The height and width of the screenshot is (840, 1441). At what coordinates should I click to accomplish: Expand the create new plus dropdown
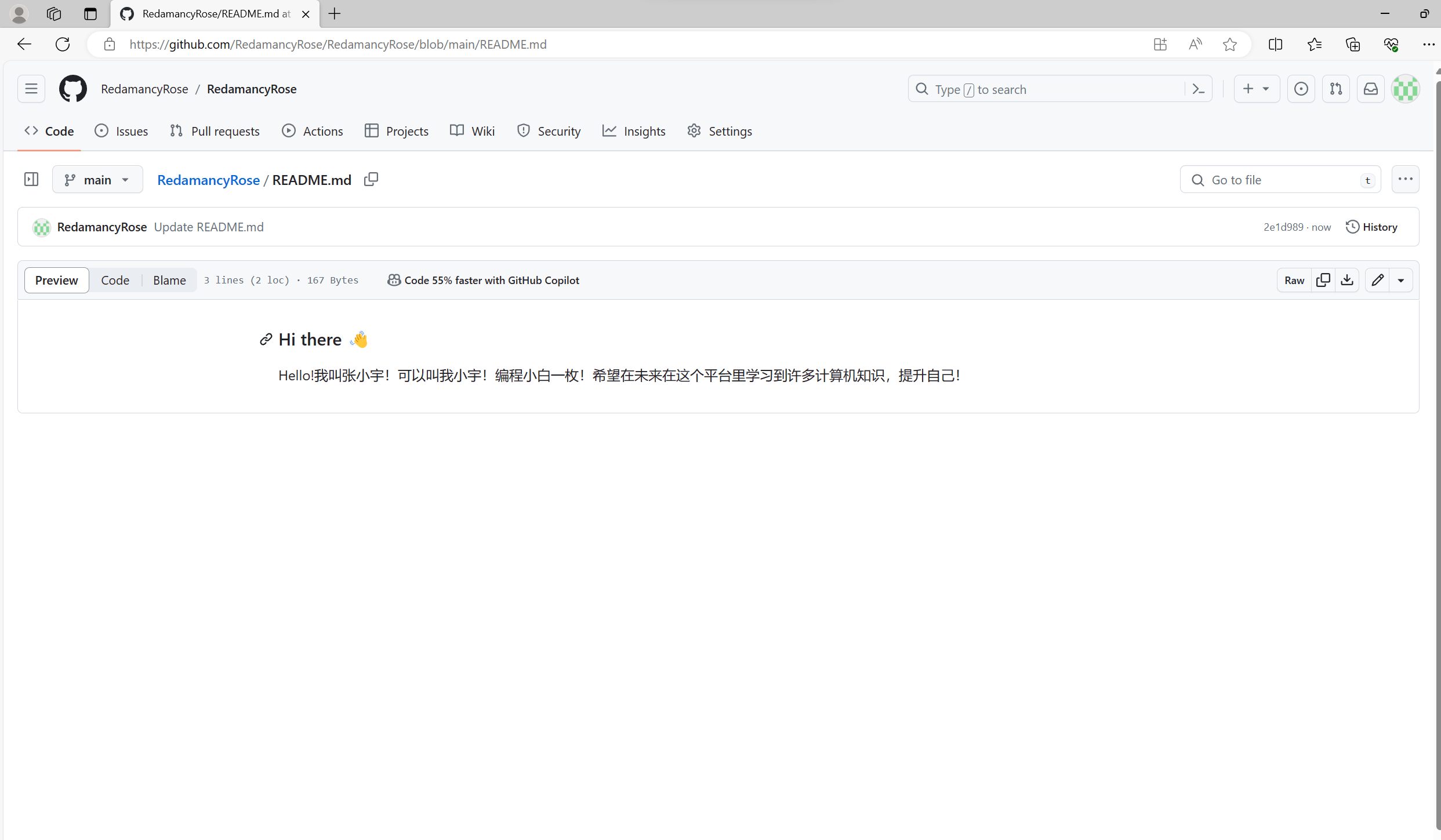coord(1256,89)
